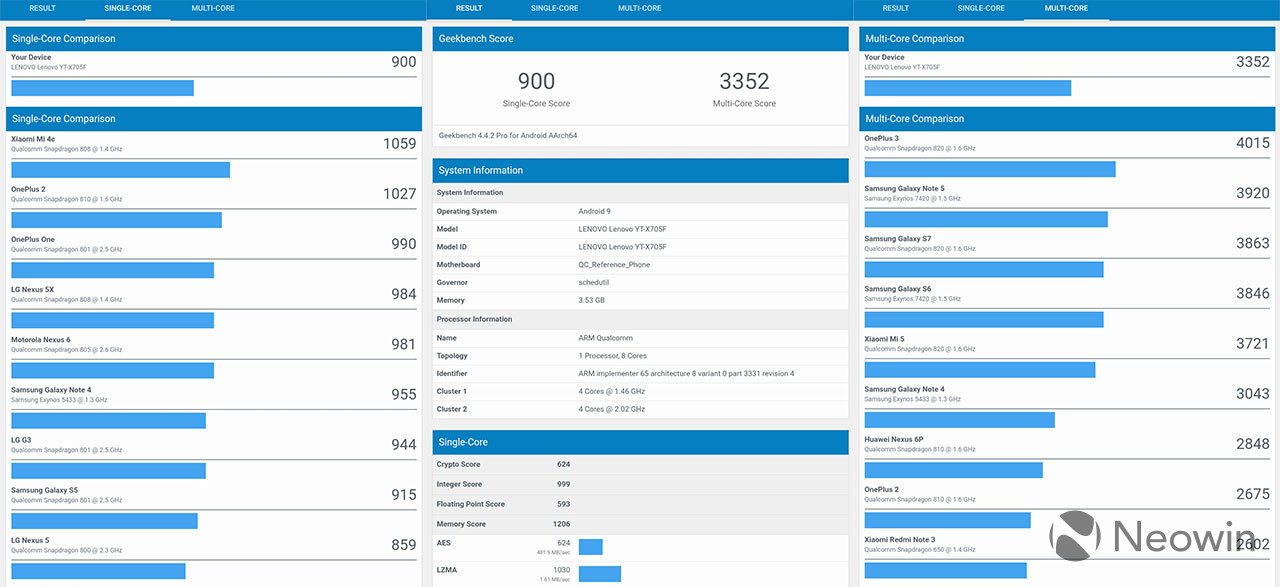Click the Crypto Score row label

pyautogui.click(x=458, y=465)
